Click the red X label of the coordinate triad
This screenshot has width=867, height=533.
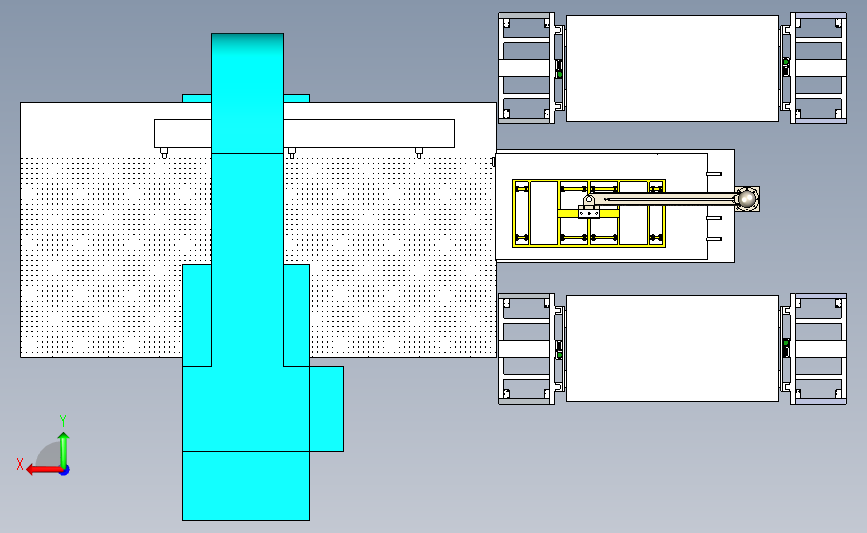(x=20, y=464)
